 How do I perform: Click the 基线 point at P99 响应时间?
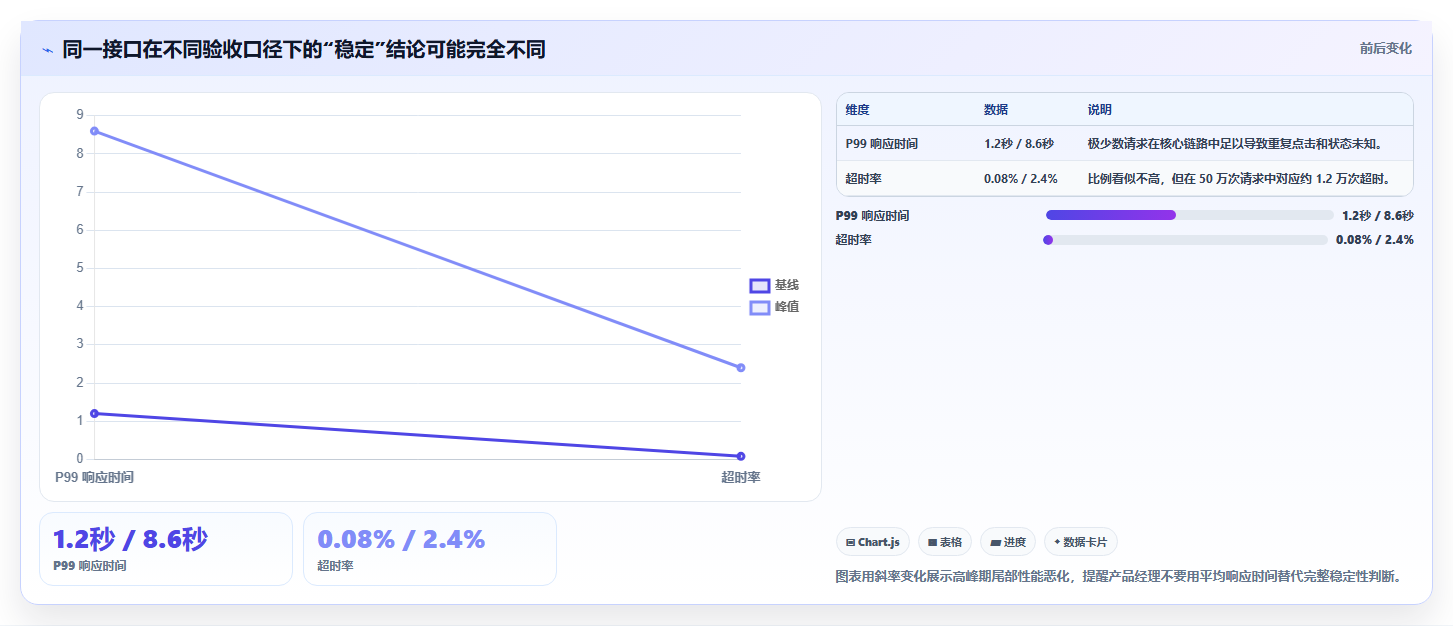[94, 413]
